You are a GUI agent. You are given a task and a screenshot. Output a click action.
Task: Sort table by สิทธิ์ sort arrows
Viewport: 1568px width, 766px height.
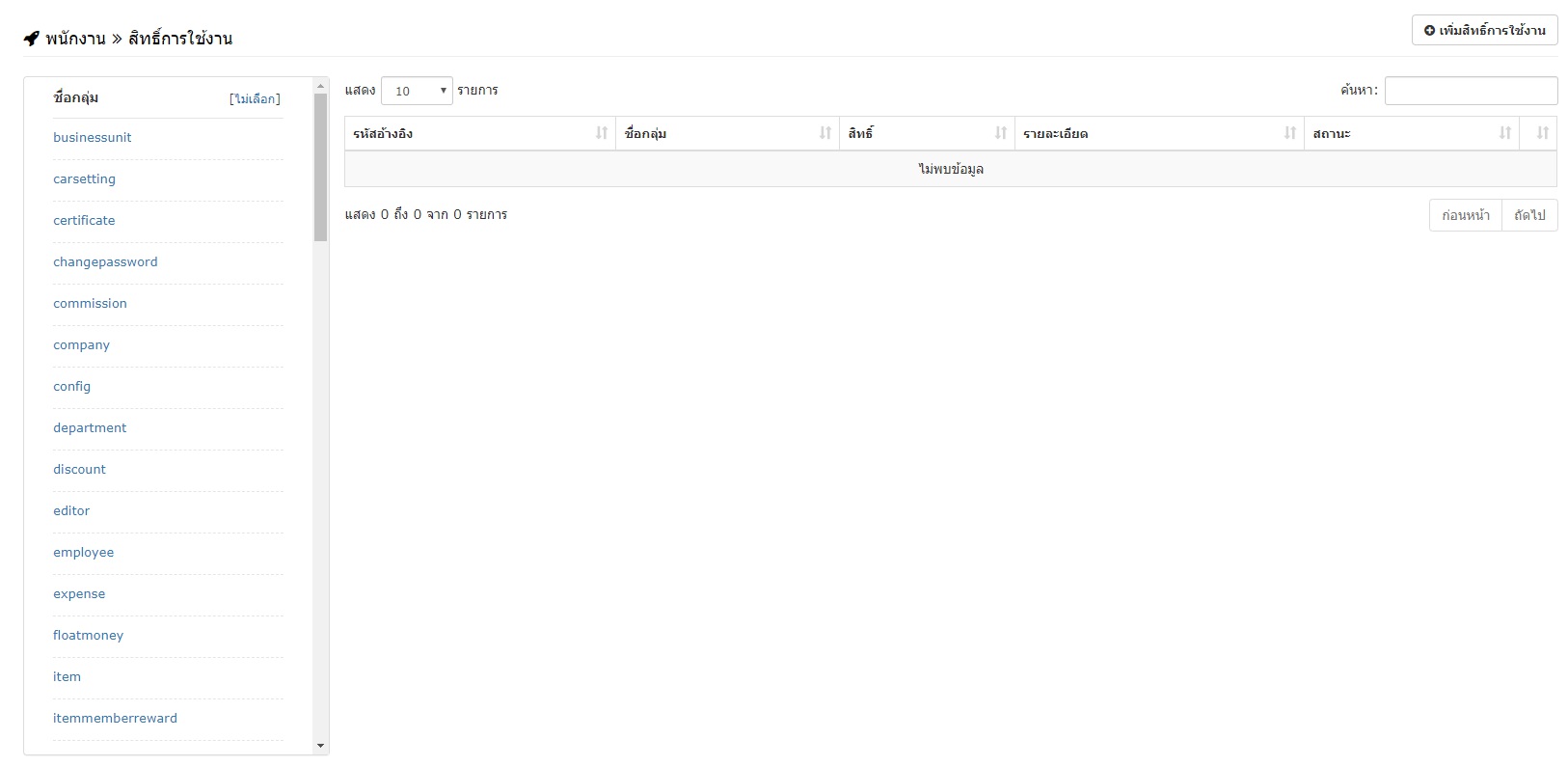[1001, 133]
